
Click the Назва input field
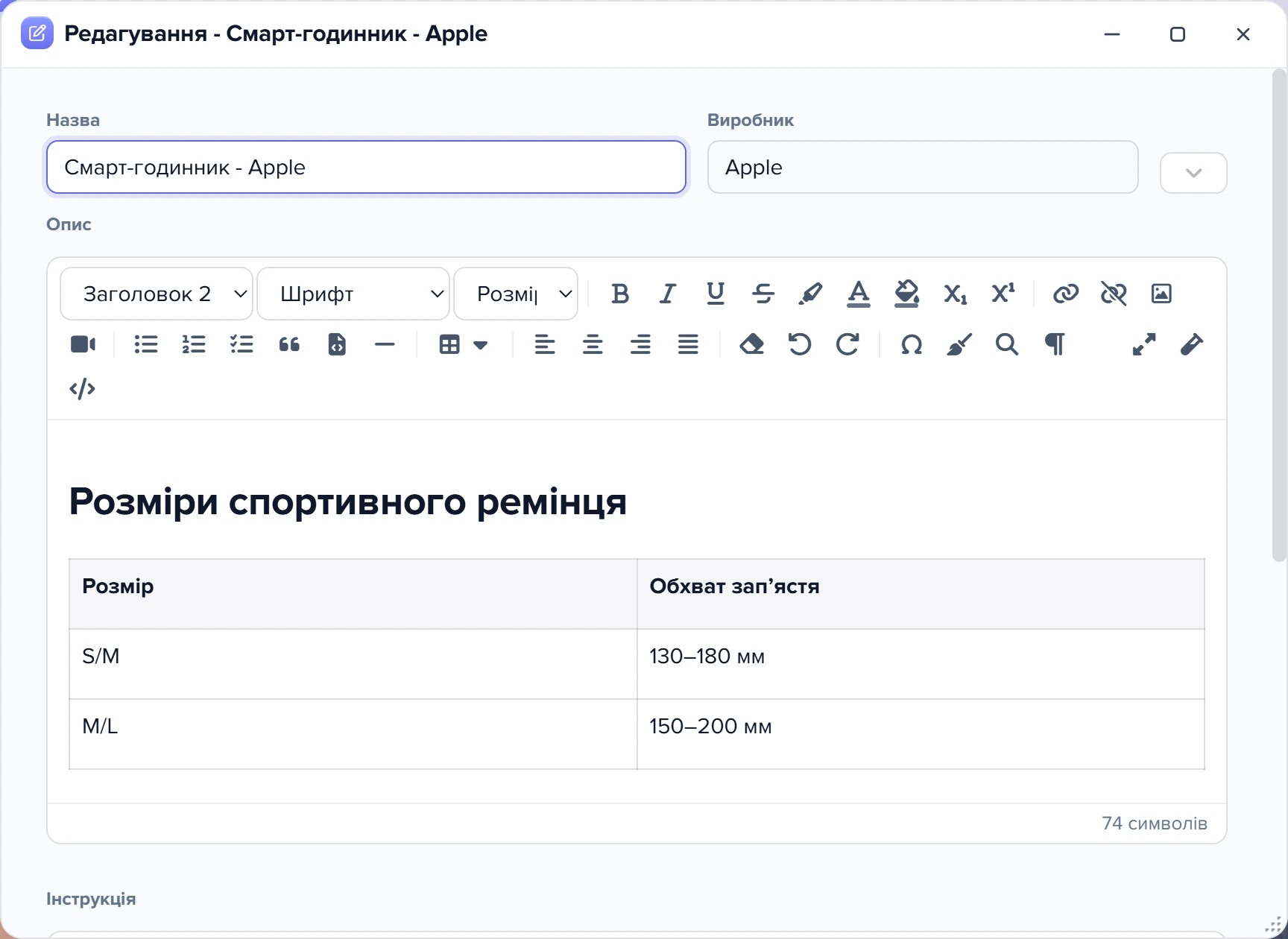tap(366, 167)
